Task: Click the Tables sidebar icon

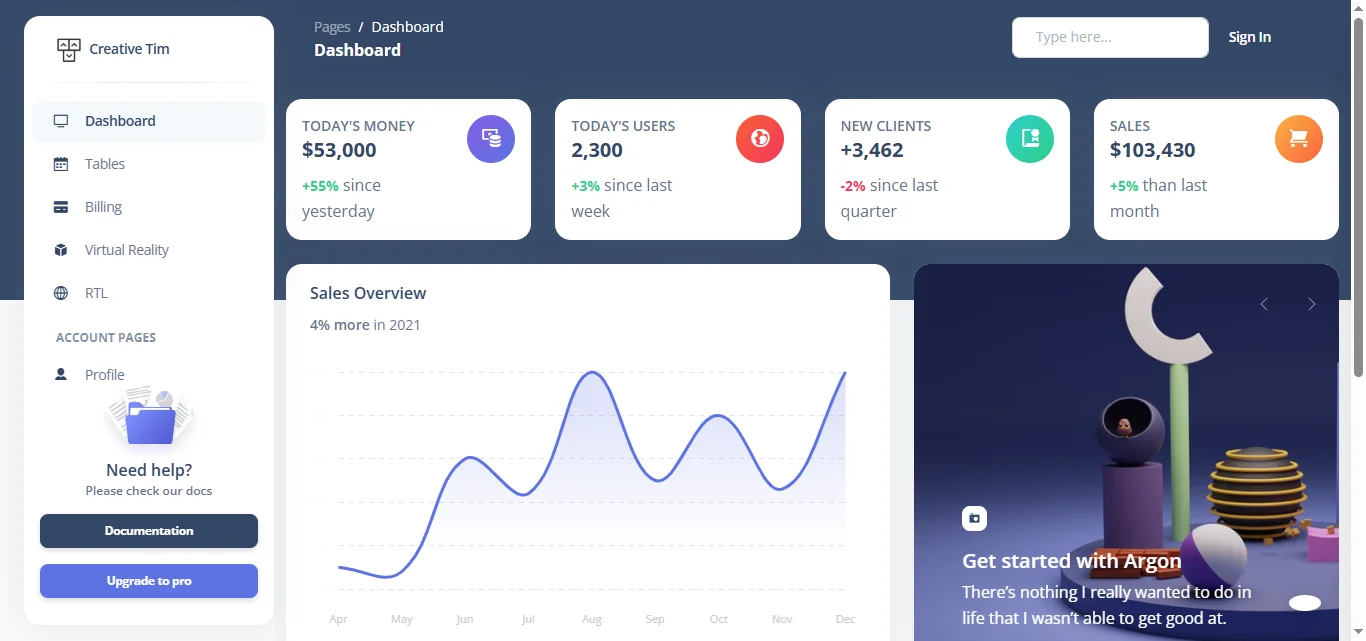Action: pos(60,163)
